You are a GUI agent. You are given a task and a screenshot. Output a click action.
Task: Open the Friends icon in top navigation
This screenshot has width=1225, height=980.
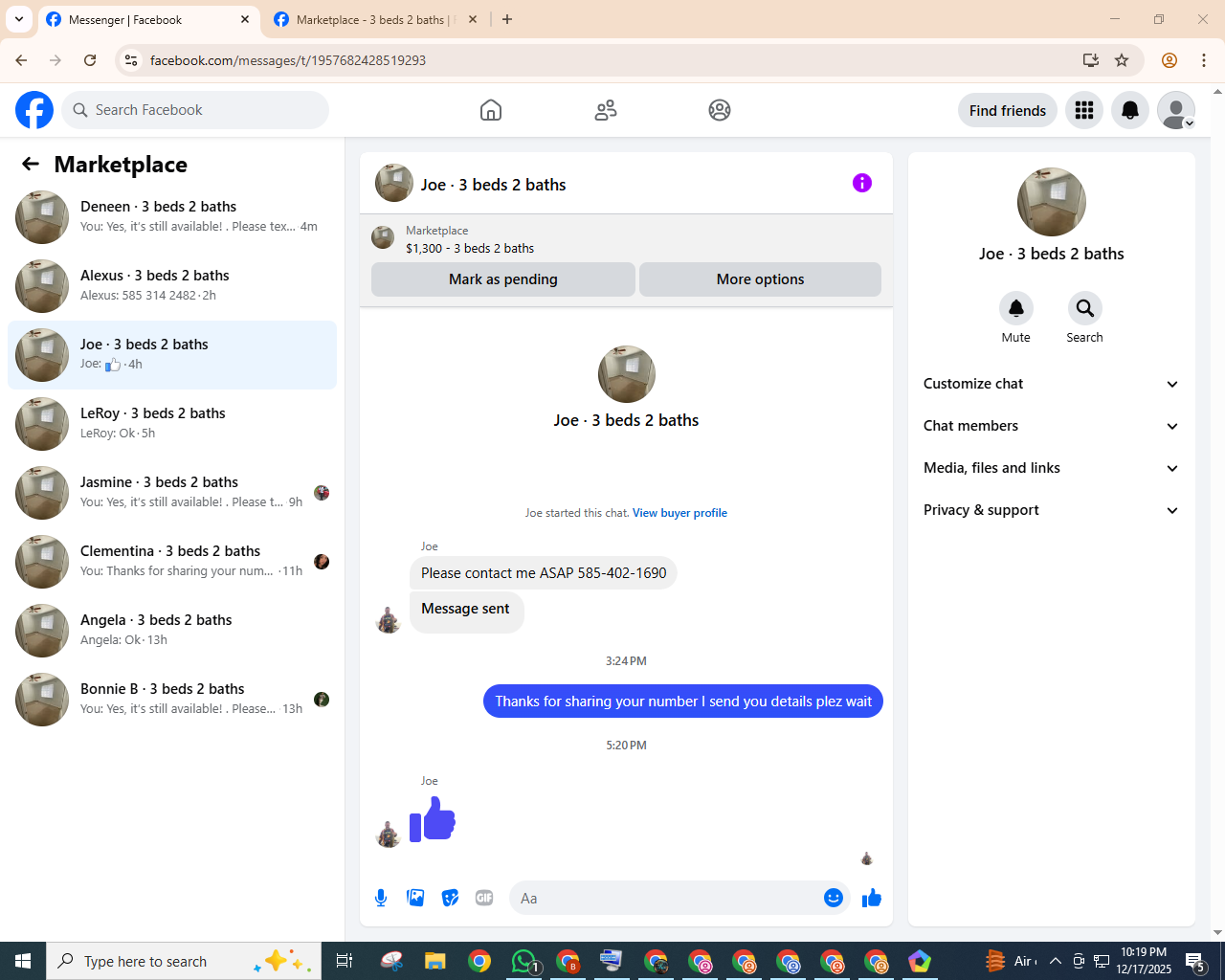[606, 110]
